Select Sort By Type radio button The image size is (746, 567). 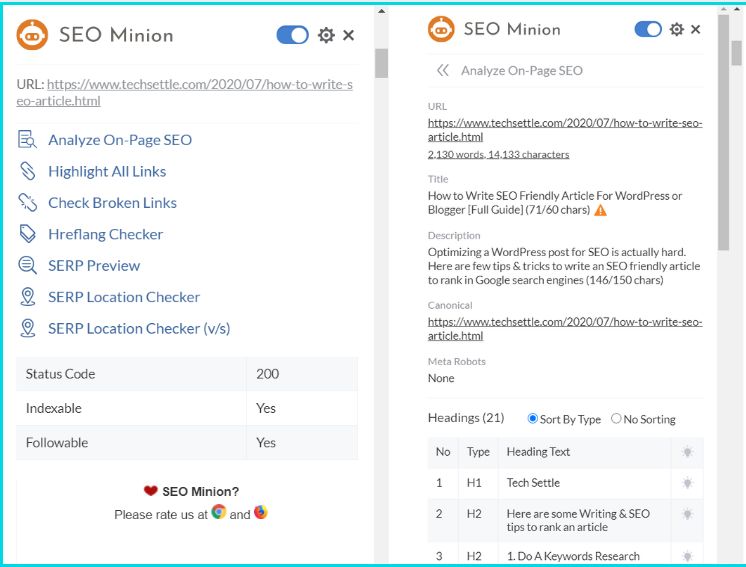click(x=532, y=419)
